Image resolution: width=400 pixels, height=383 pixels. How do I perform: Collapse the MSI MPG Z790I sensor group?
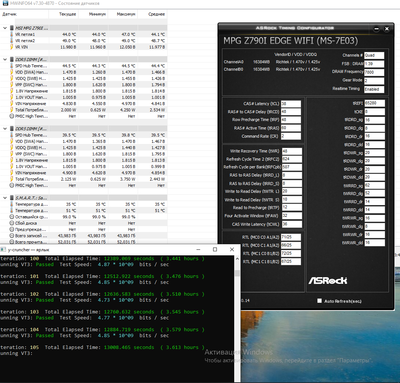(5, 28)
